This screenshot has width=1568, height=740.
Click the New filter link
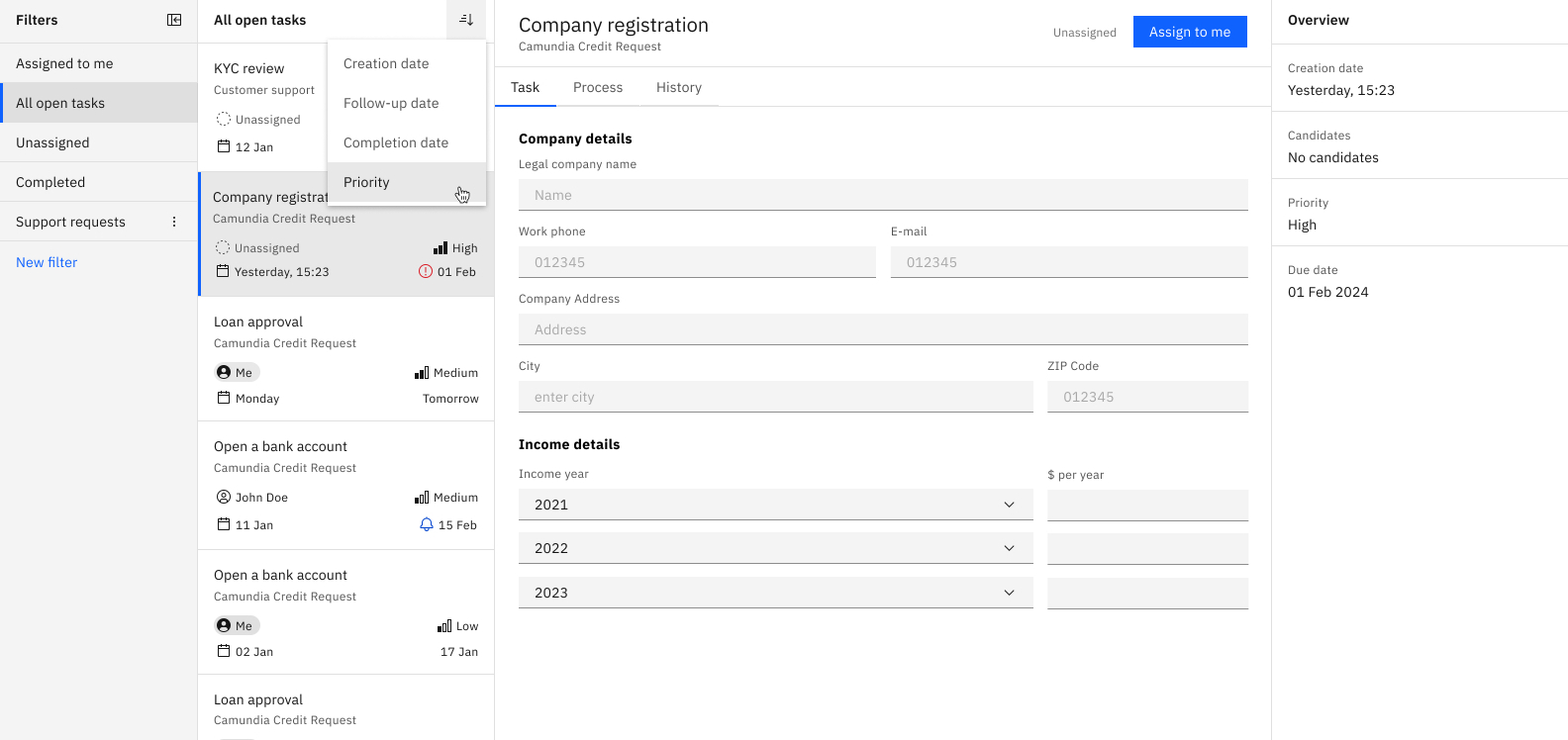click(x=47, y=262)
